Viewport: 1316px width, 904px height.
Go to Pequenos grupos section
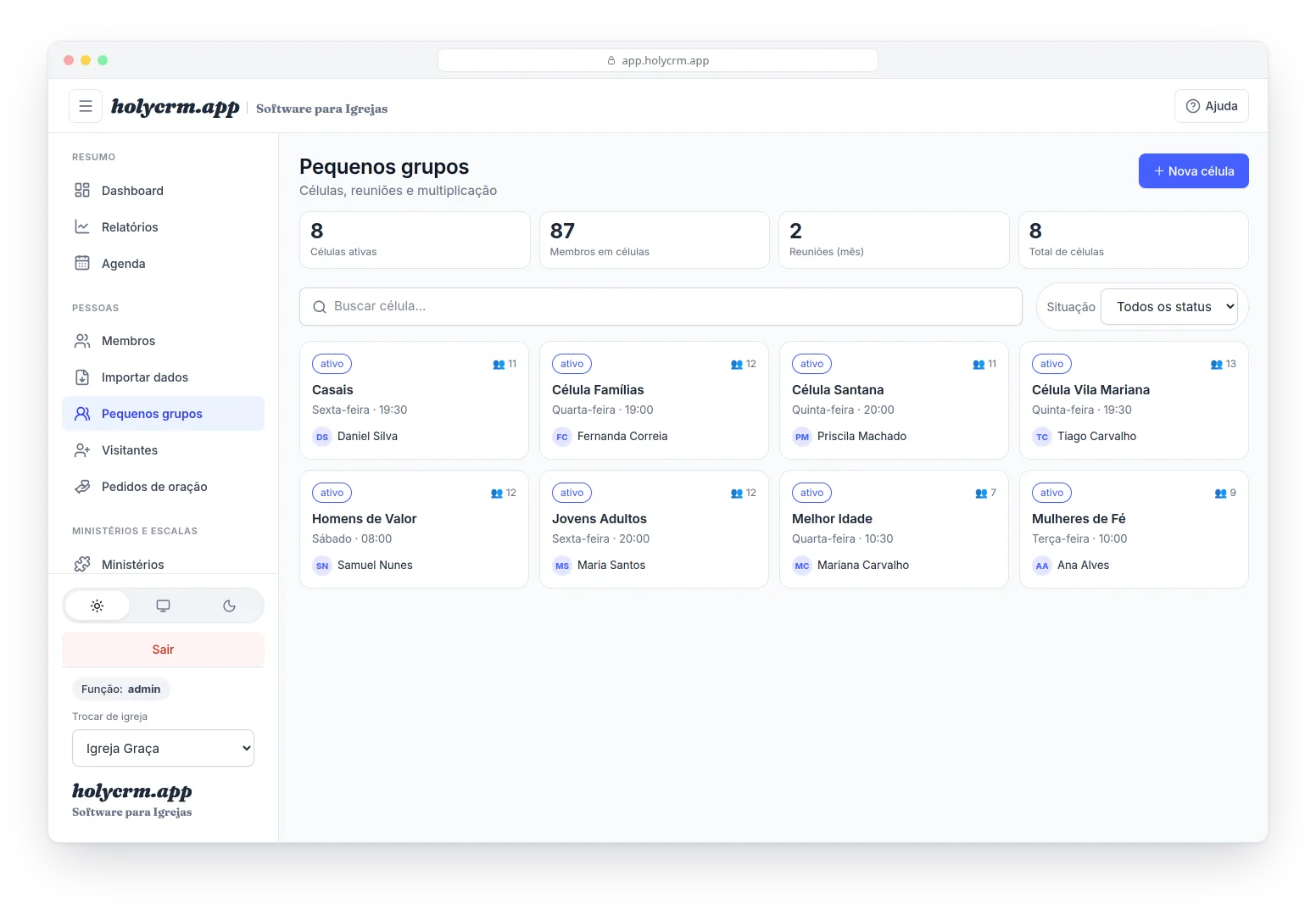pyautogui.click(x=163, y=414)
